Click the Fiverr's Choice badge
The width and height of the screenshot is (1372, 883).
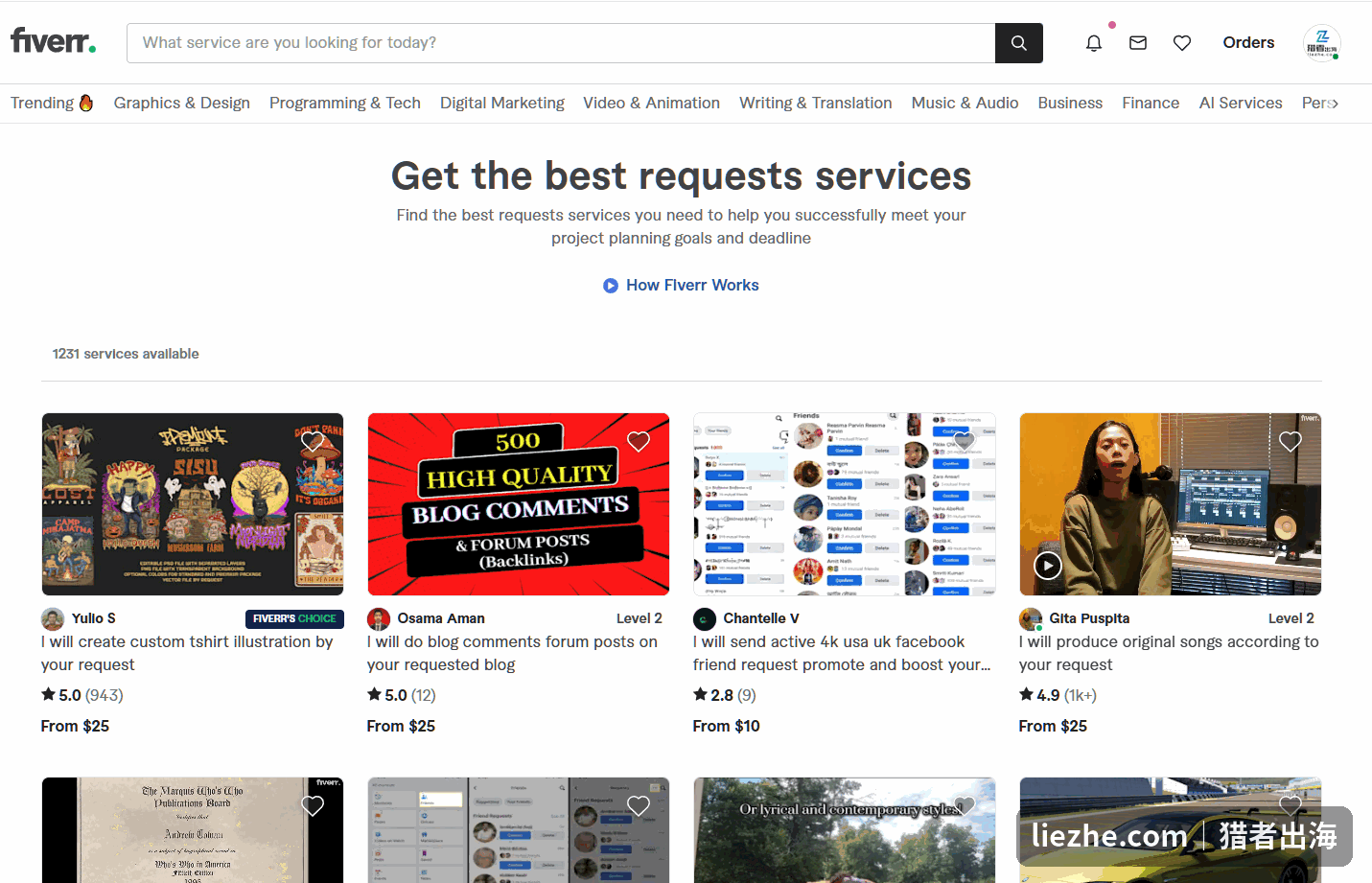click(294, 619)
